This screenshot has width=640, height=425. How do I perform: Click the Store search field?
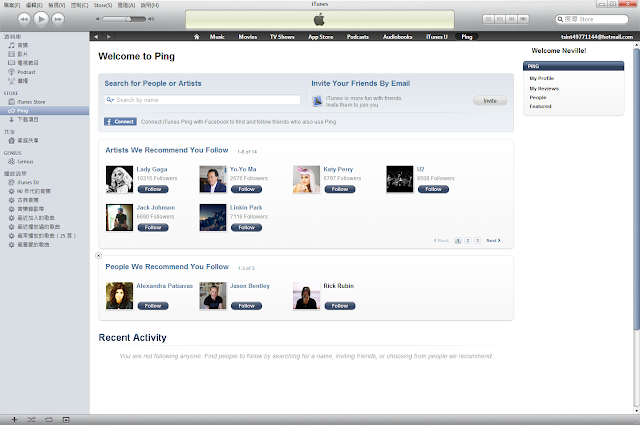click(591, 19)
